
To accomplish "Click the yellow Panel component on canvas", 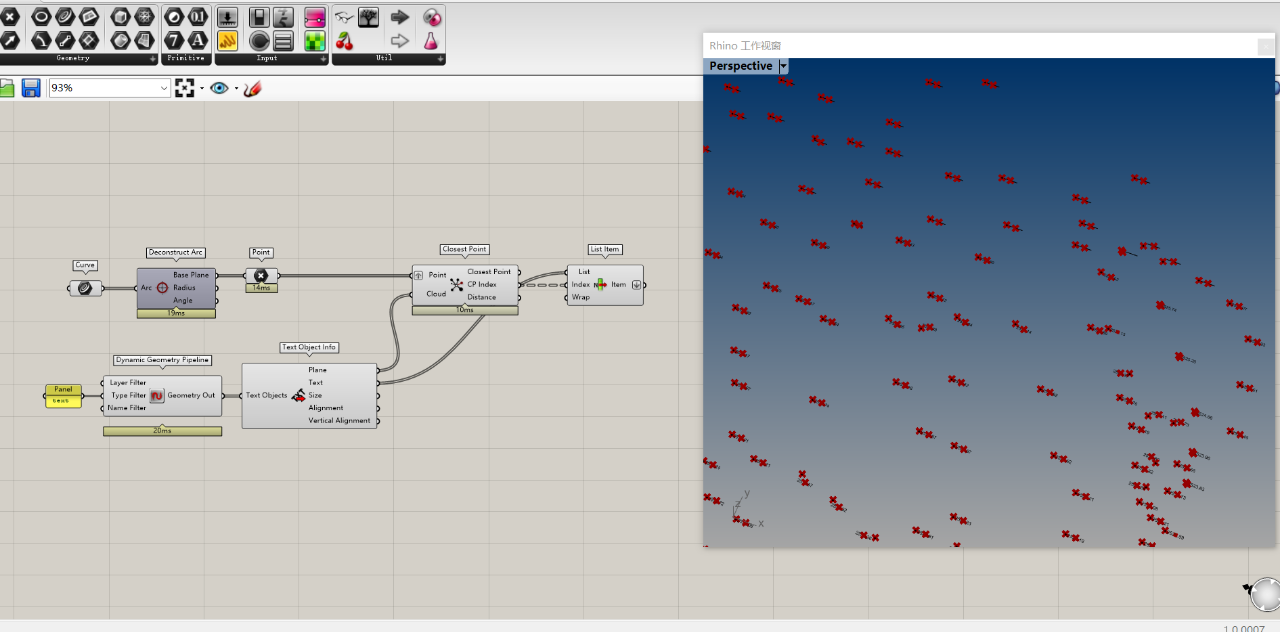I will coord(63,395).
